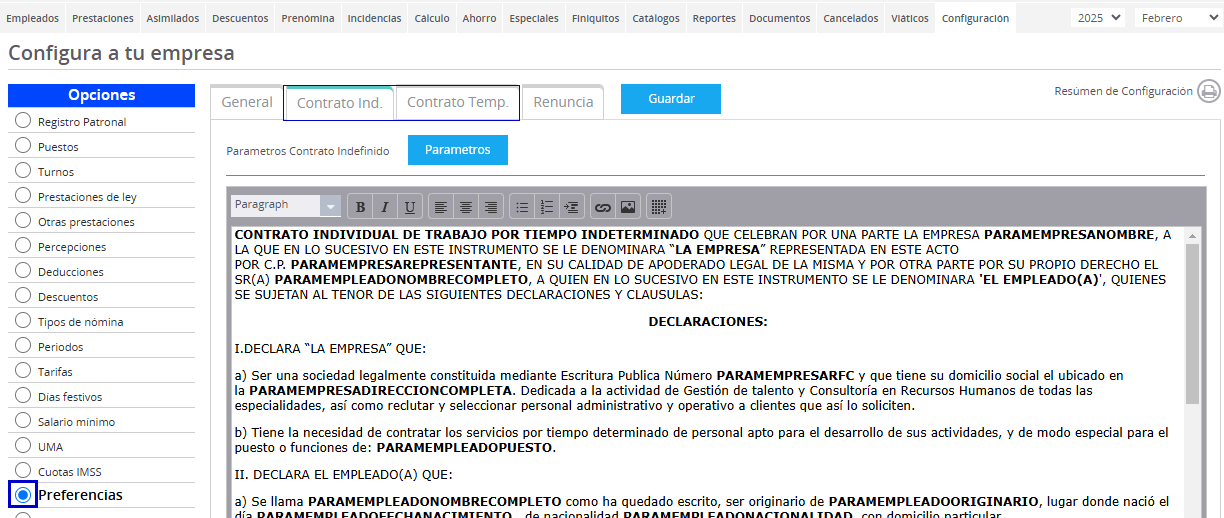The width and height of the screenshot is (1224, 518).
Task: Select the Otras prestaciones option
Action: [x=23, y=221]
